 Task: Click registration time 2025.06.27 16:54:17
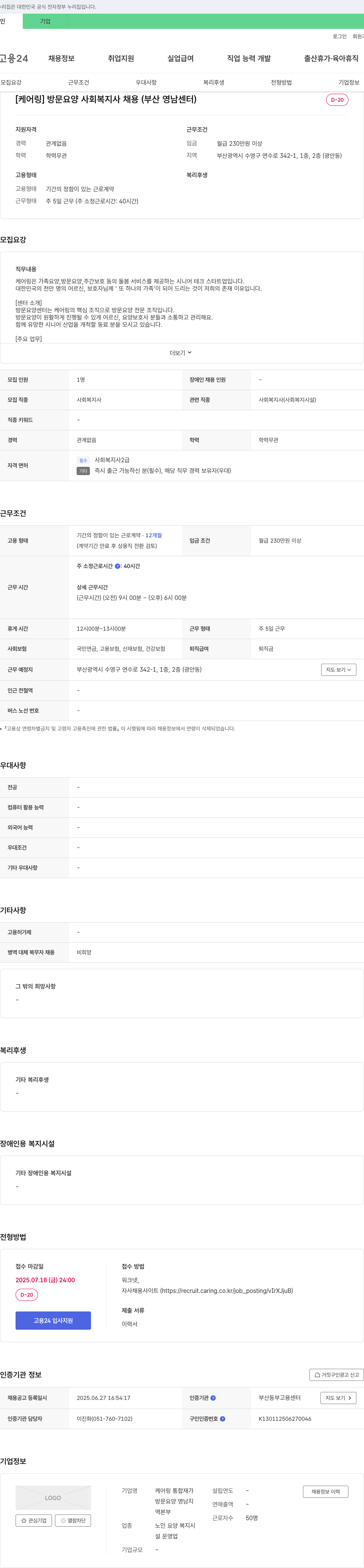(104, 1398)
